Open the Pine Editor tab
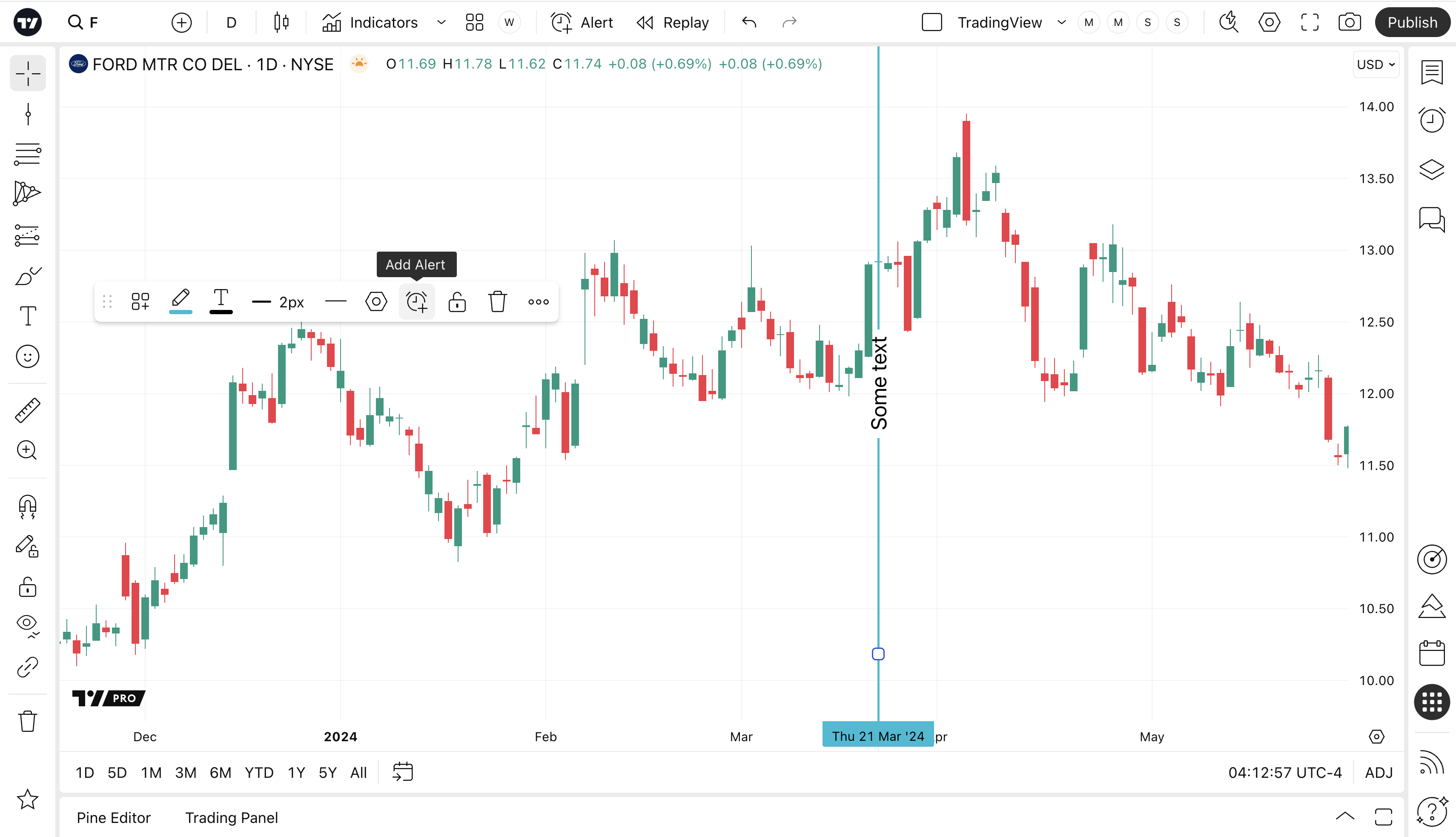The width and height of the screenshot is (1456, 837). (114, 817)
